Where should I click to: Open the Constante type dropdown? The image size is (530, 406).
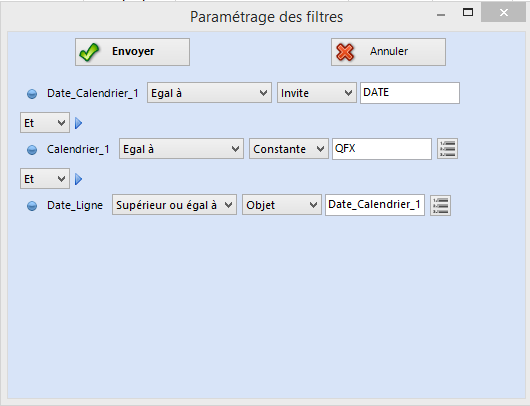point(289,149)
